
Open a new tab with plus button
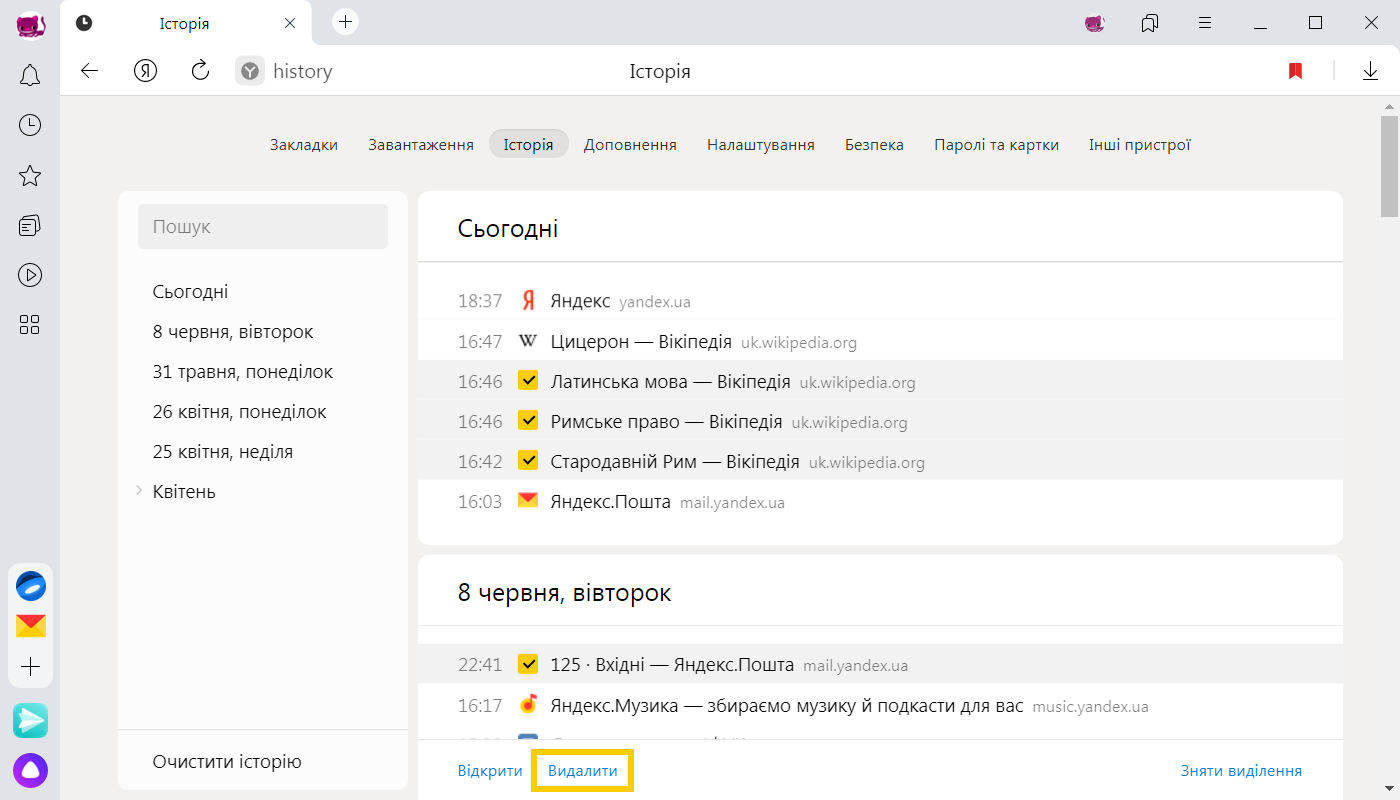(345, 21)
